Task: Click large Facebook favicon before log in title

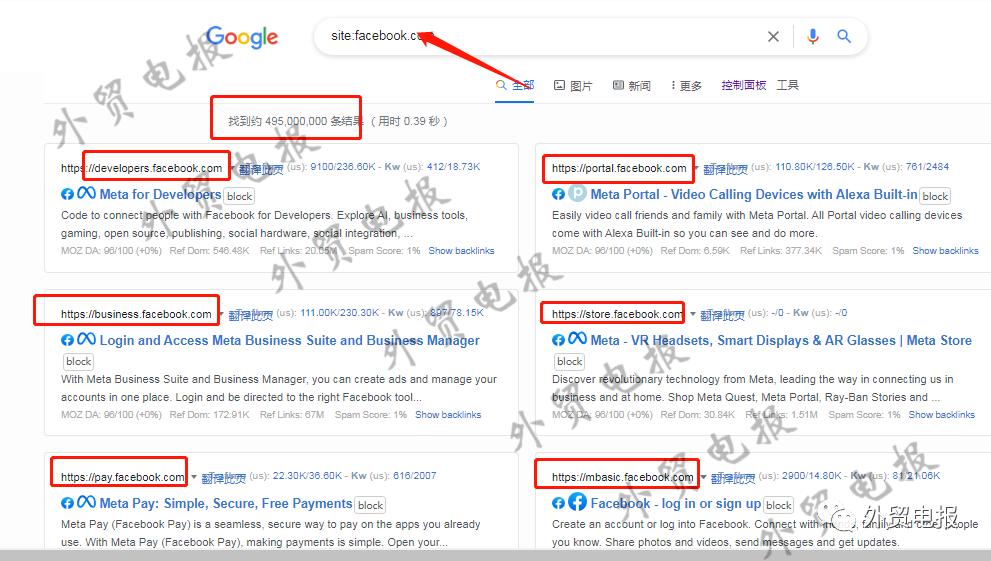Action: 578,502
